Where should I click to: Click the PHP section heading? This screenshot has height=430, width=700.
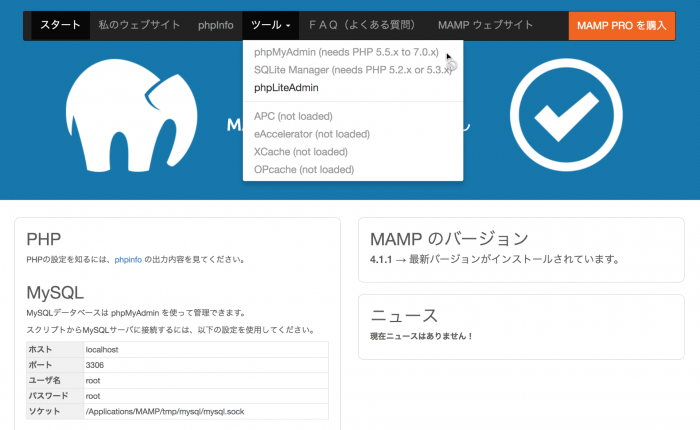tap(44, 239)
